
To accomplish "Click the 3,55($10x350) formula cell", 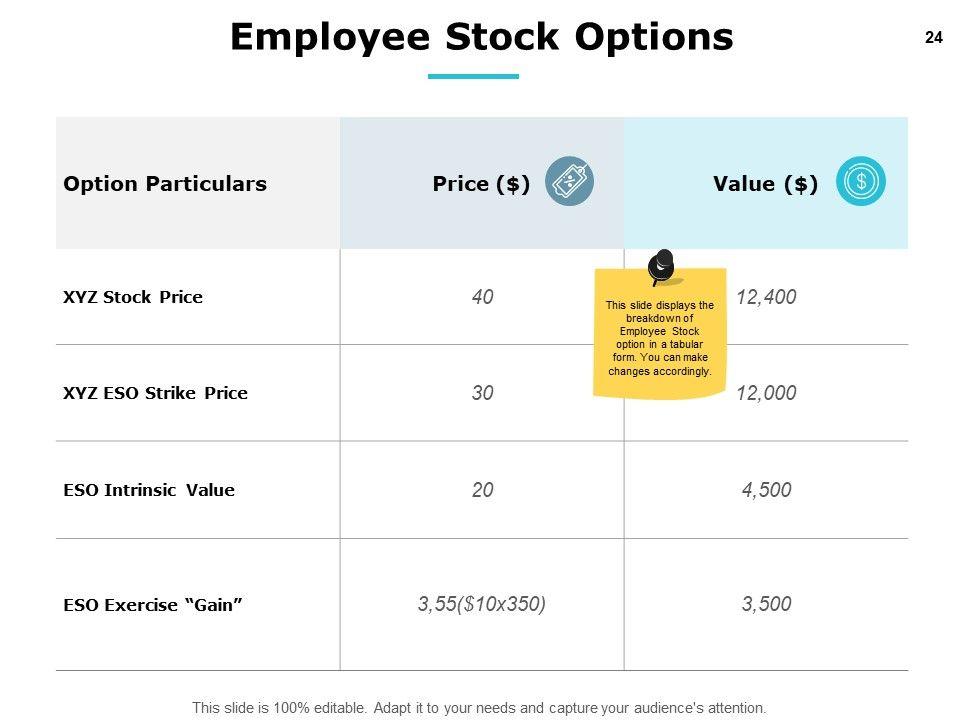I will pos(482,604).
